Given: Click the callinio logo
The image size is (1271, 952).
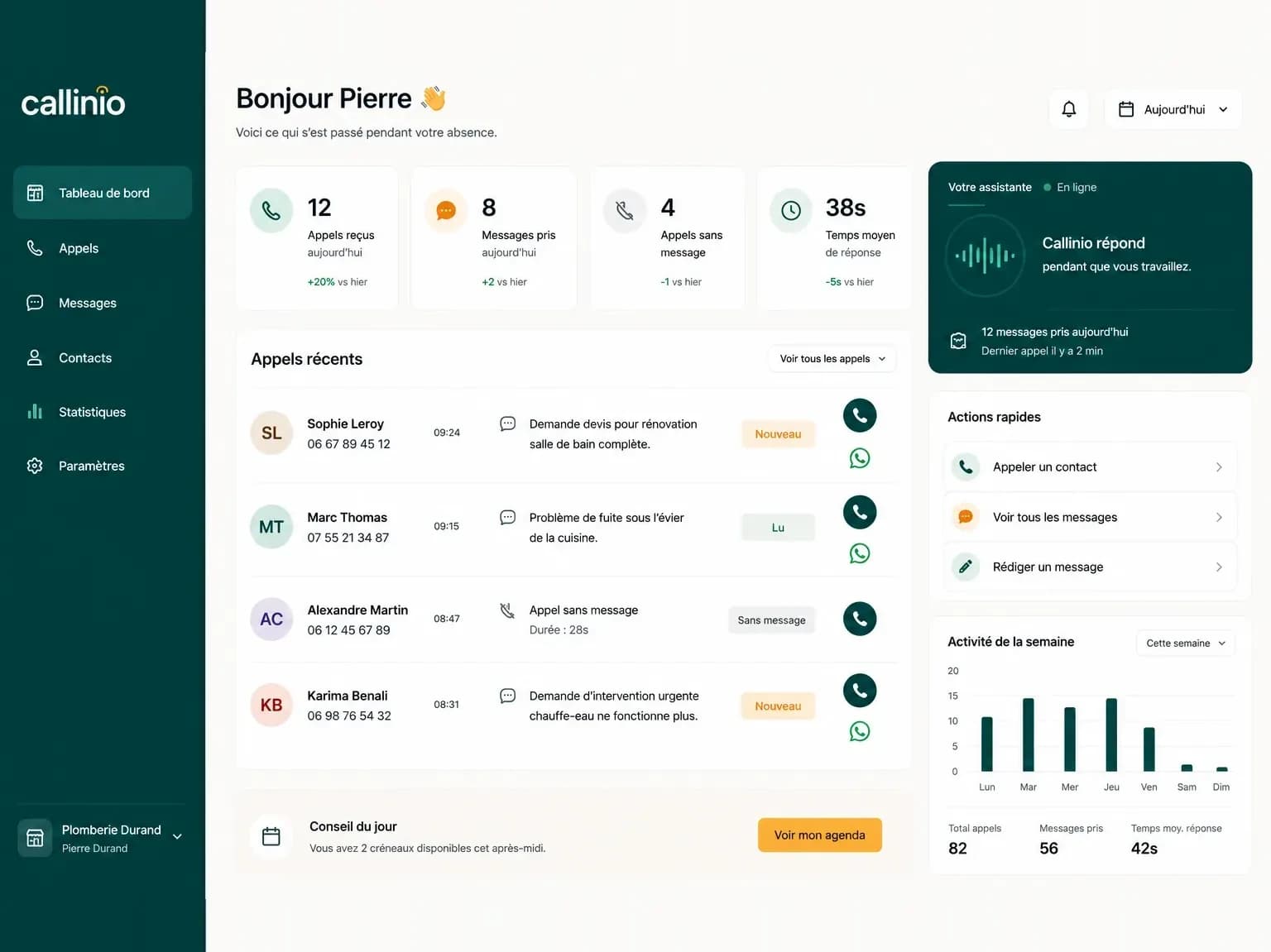Looking at the screenshot, I should (73, 102).
